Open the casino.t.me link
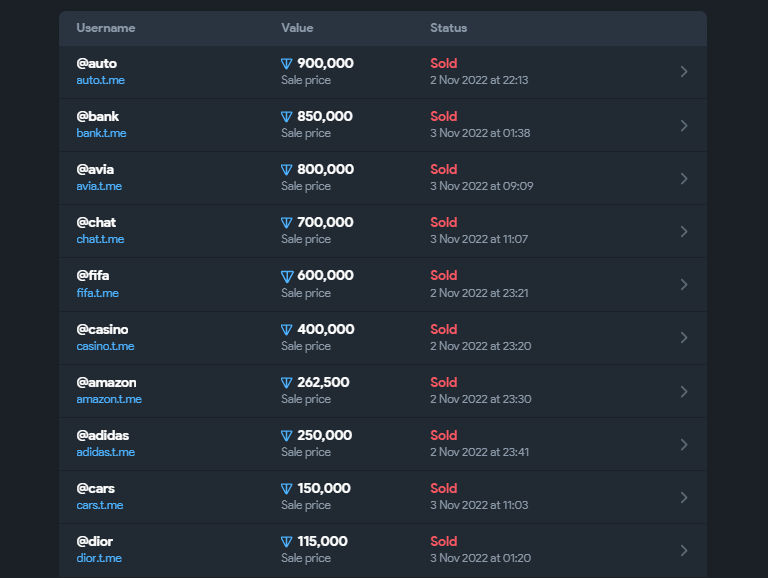 point(105,346)
